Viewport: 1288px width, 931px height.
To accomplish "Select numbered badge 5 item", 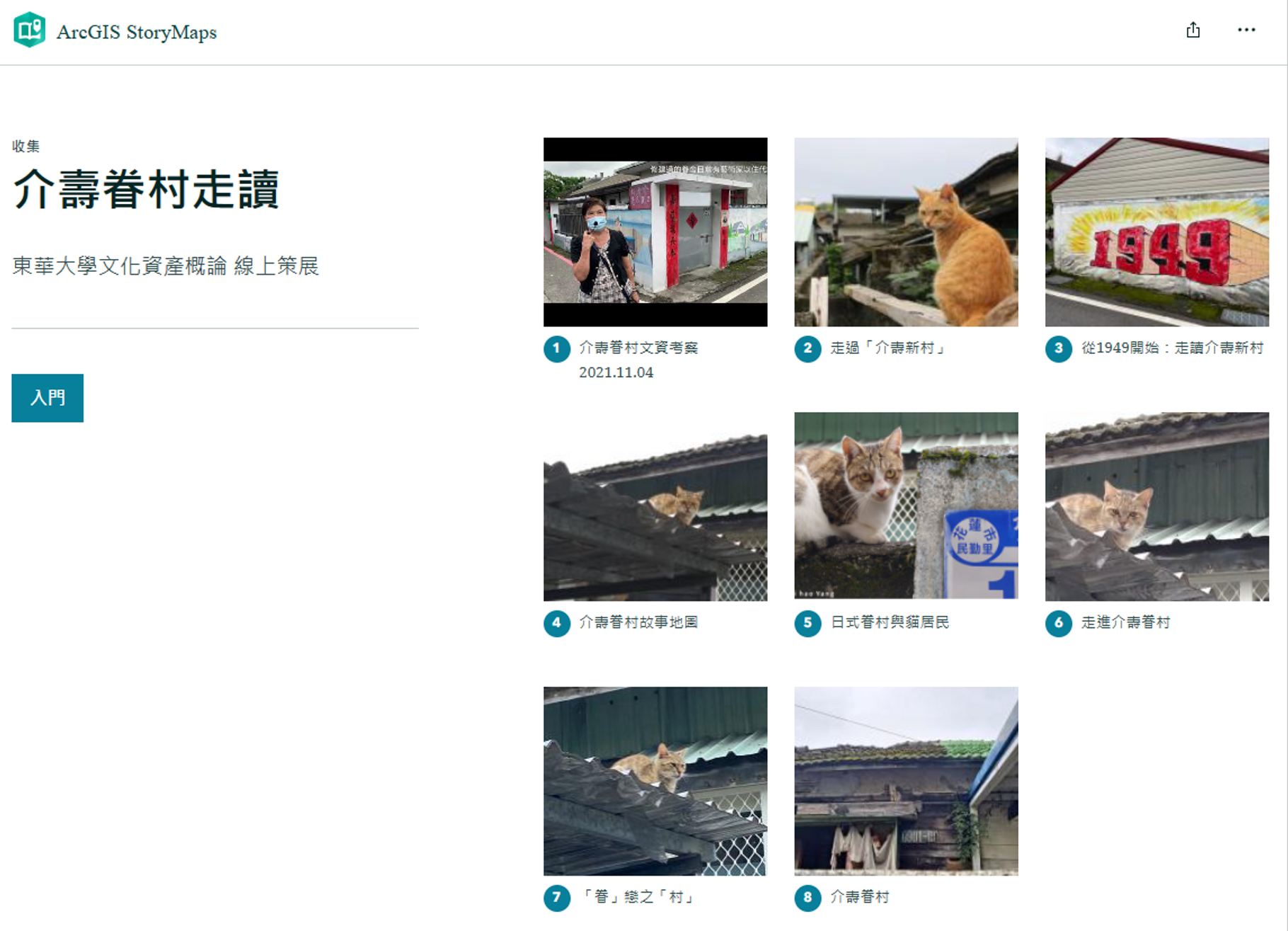I will pos(807,623).
